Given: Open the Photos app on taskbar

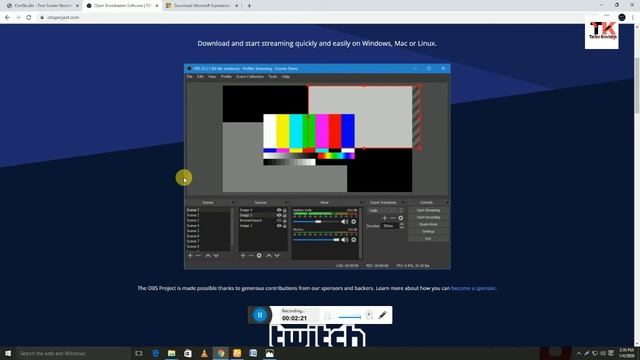Looking at the screenshot, I should (270, 353).
